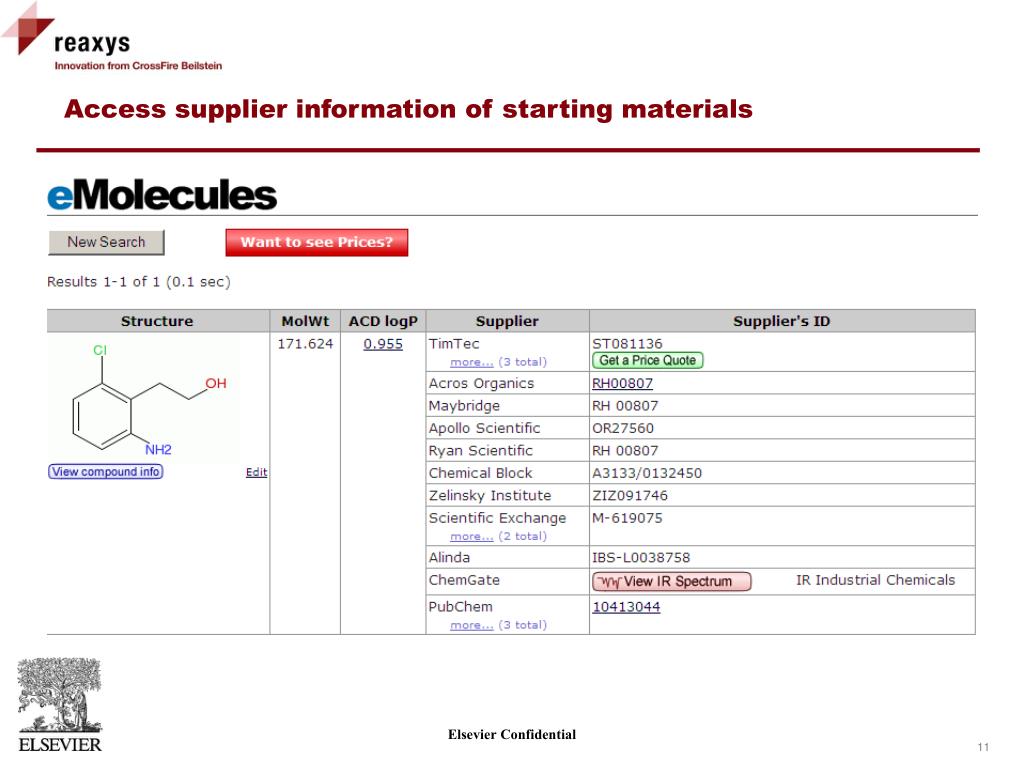
Task: Click the Elsevier Confidential footer text
Action: [512, 735]
